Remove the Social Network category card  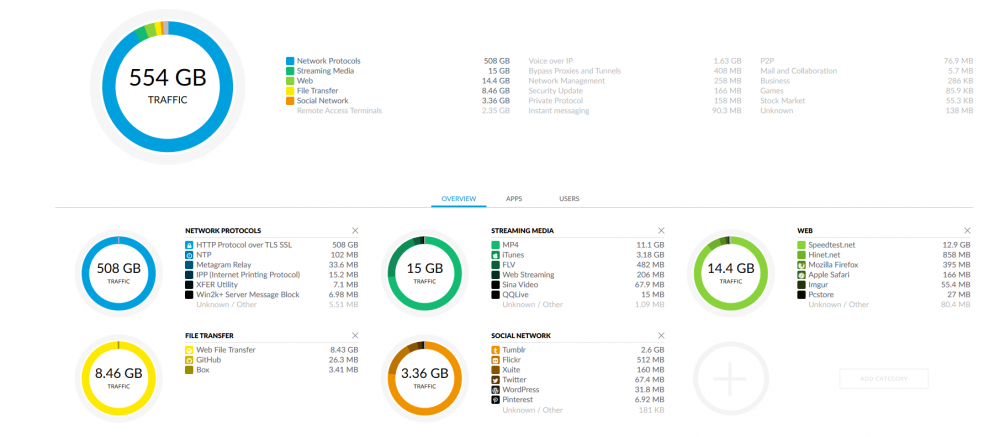(x=661, y=336)
